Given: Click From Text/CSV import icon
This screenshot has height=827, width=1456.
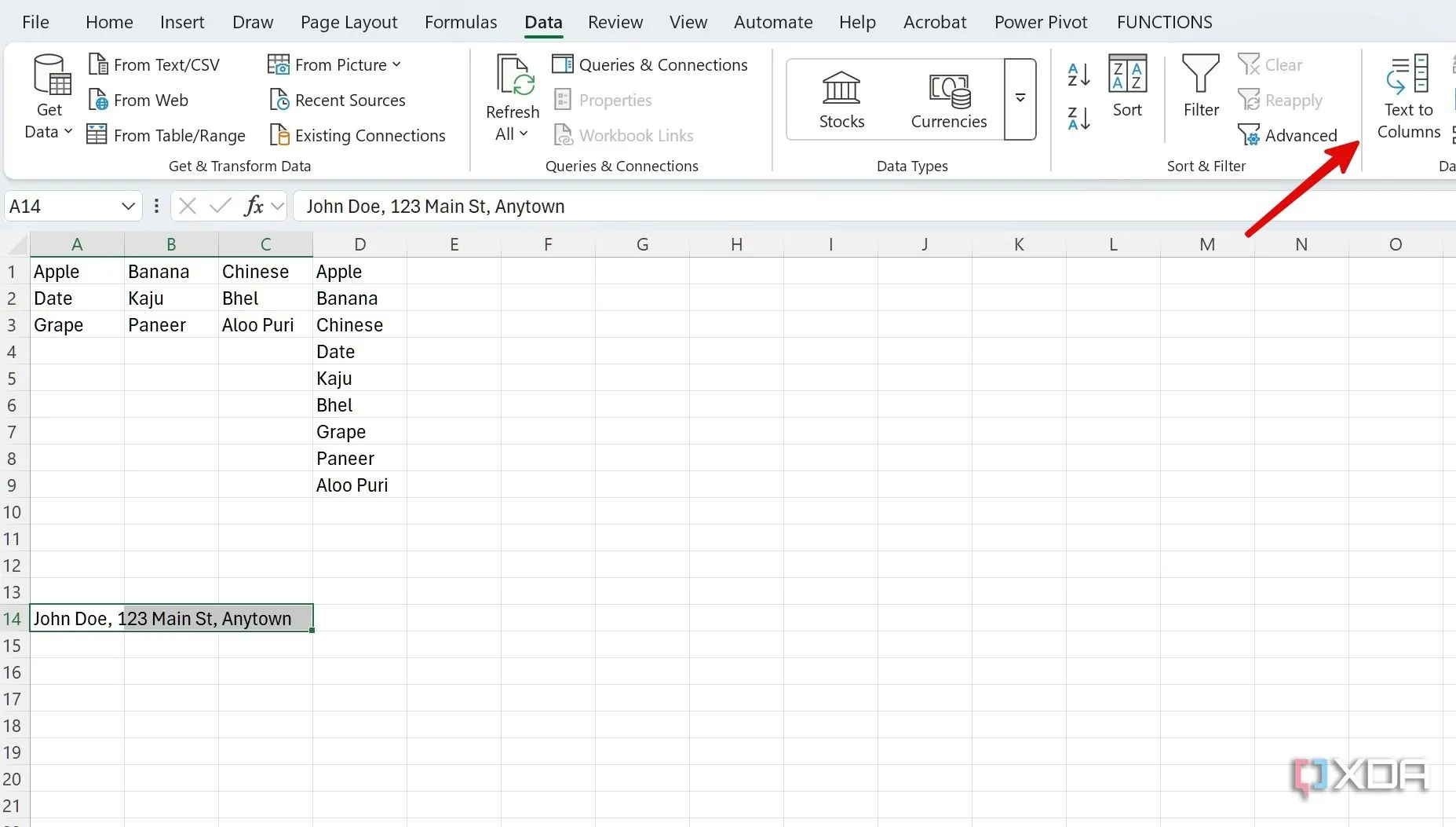Looking at the screenshot, I should (x=98, y=64).
